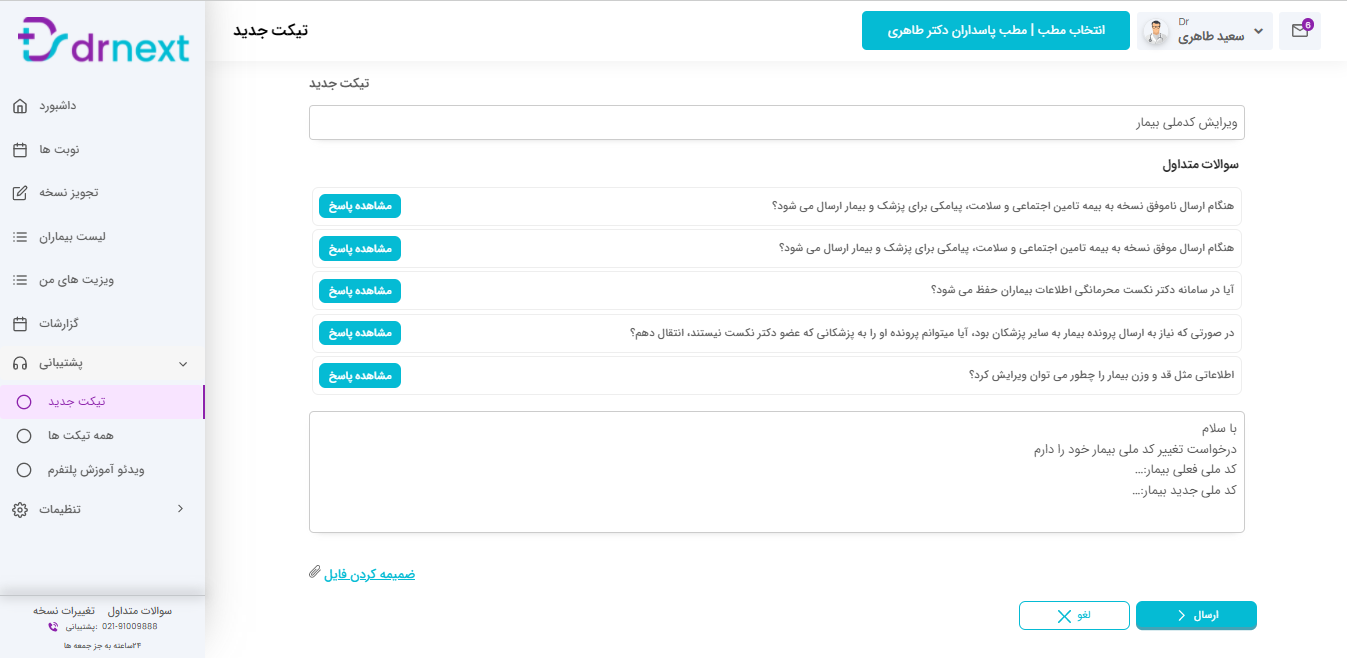The height and width of the screenshot is (658, 1347).
Task: Click the داشبورد home icon
Action: point(20,106)
